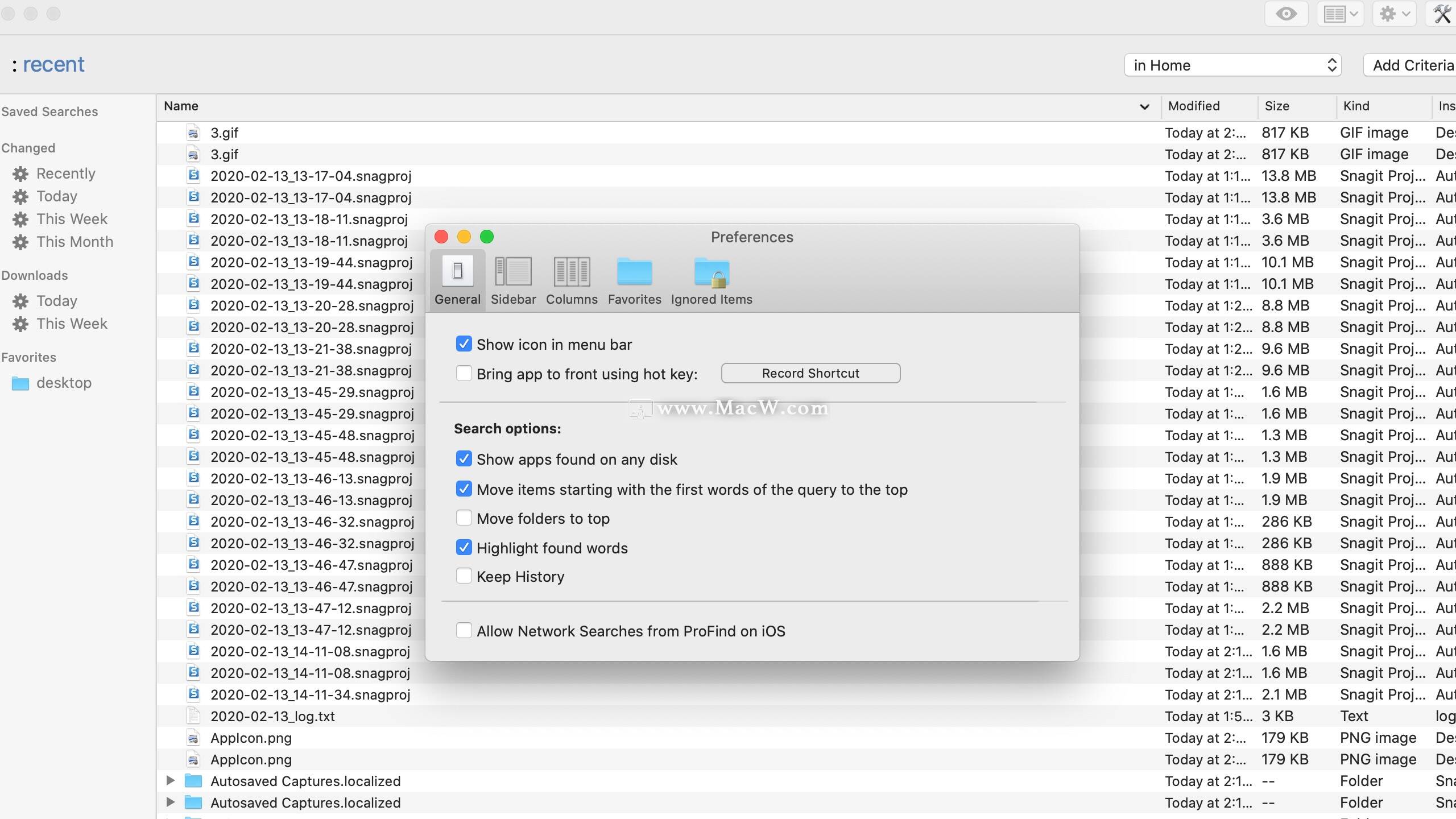This screenshot has height=819, width=1456.
Task: Open the 'in Home' search location dropdown
Action: click(x=1232, y=65)
